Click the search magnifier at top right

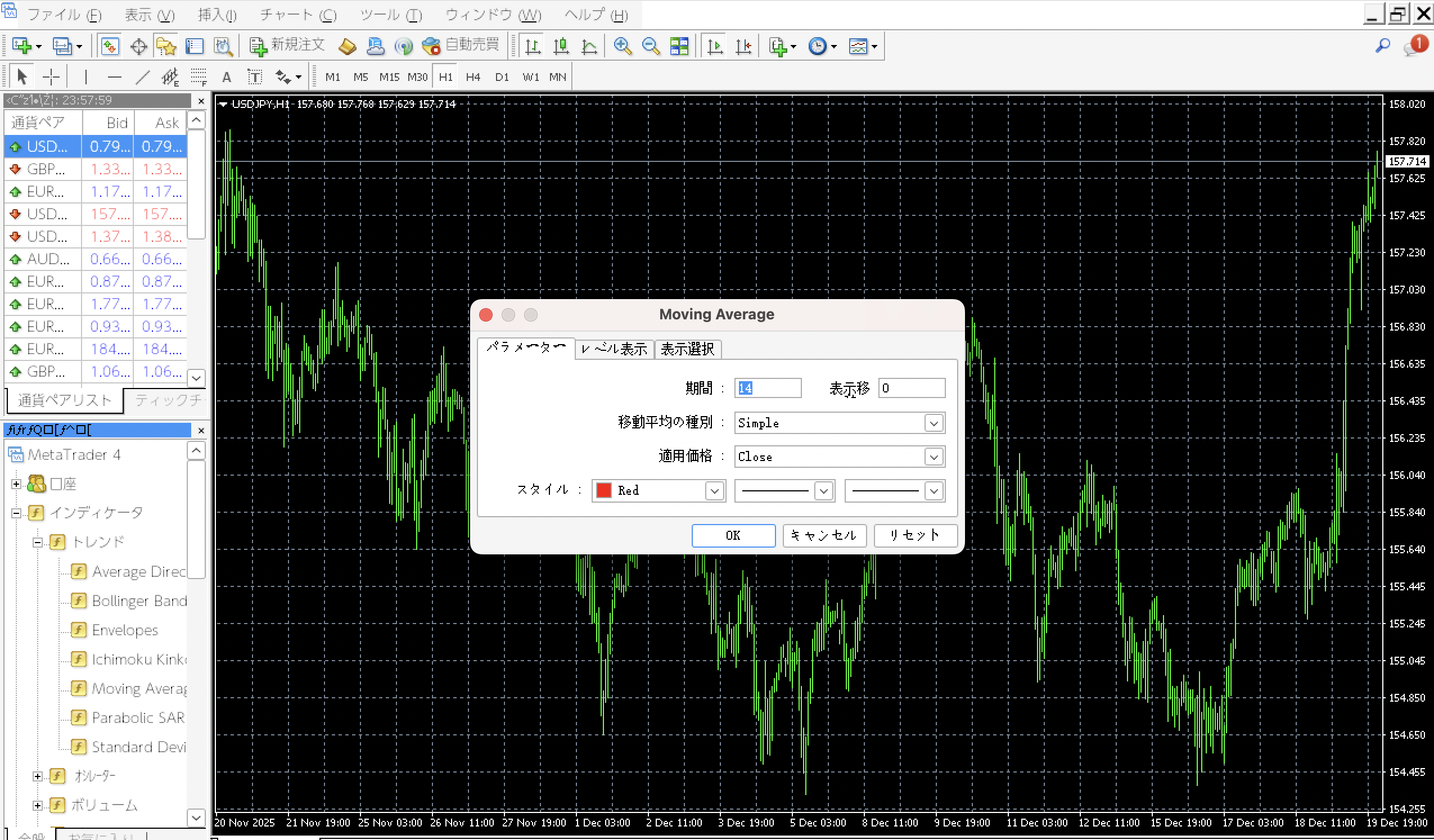coord(1382,46)
